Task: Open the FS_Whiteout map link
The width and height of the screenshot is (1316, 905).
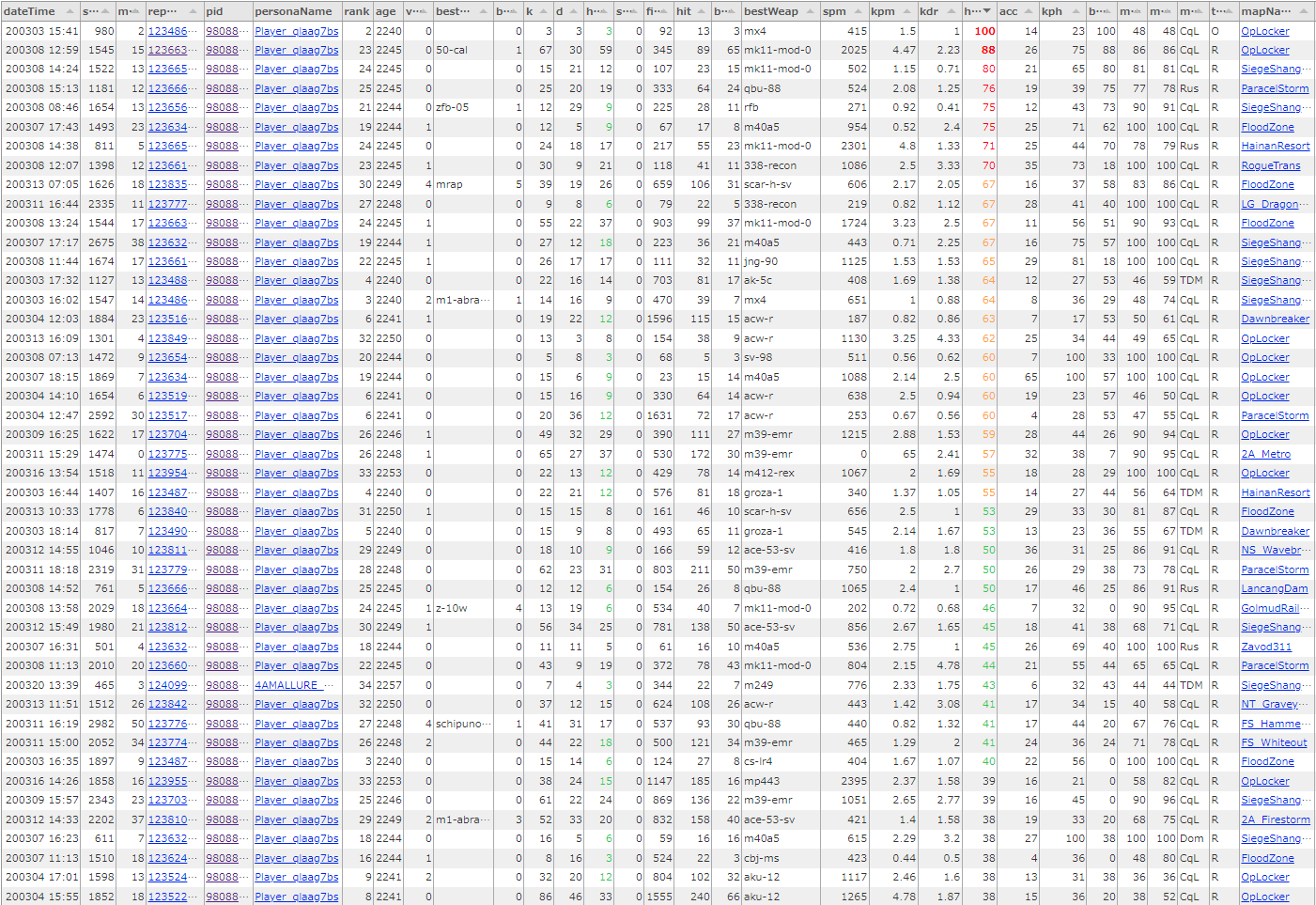Action: pyautogui.click(x=1275, y=742)
